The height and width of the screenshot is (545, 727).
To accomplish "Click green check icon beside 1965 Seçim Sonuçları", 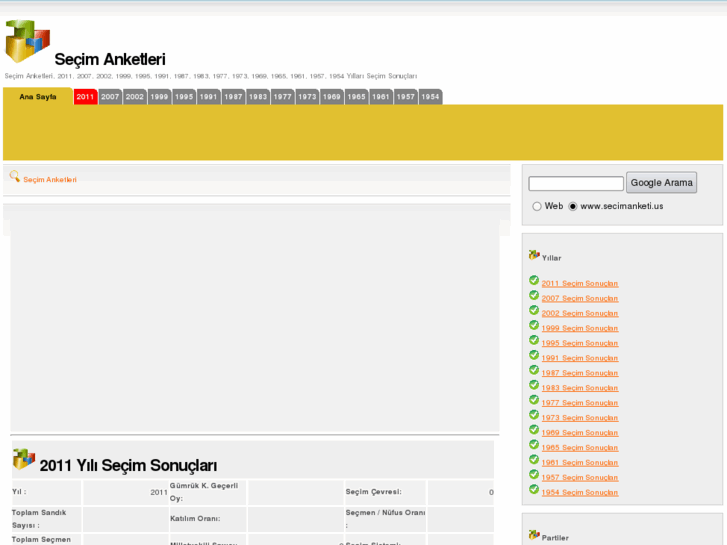I will click(534, 444).
